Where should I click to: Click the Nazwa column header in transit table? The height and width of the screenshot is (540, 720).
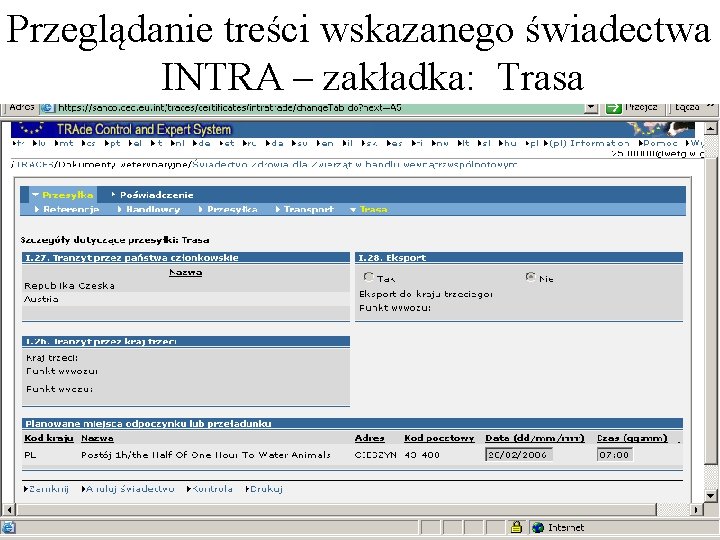(x=186, y=272)
